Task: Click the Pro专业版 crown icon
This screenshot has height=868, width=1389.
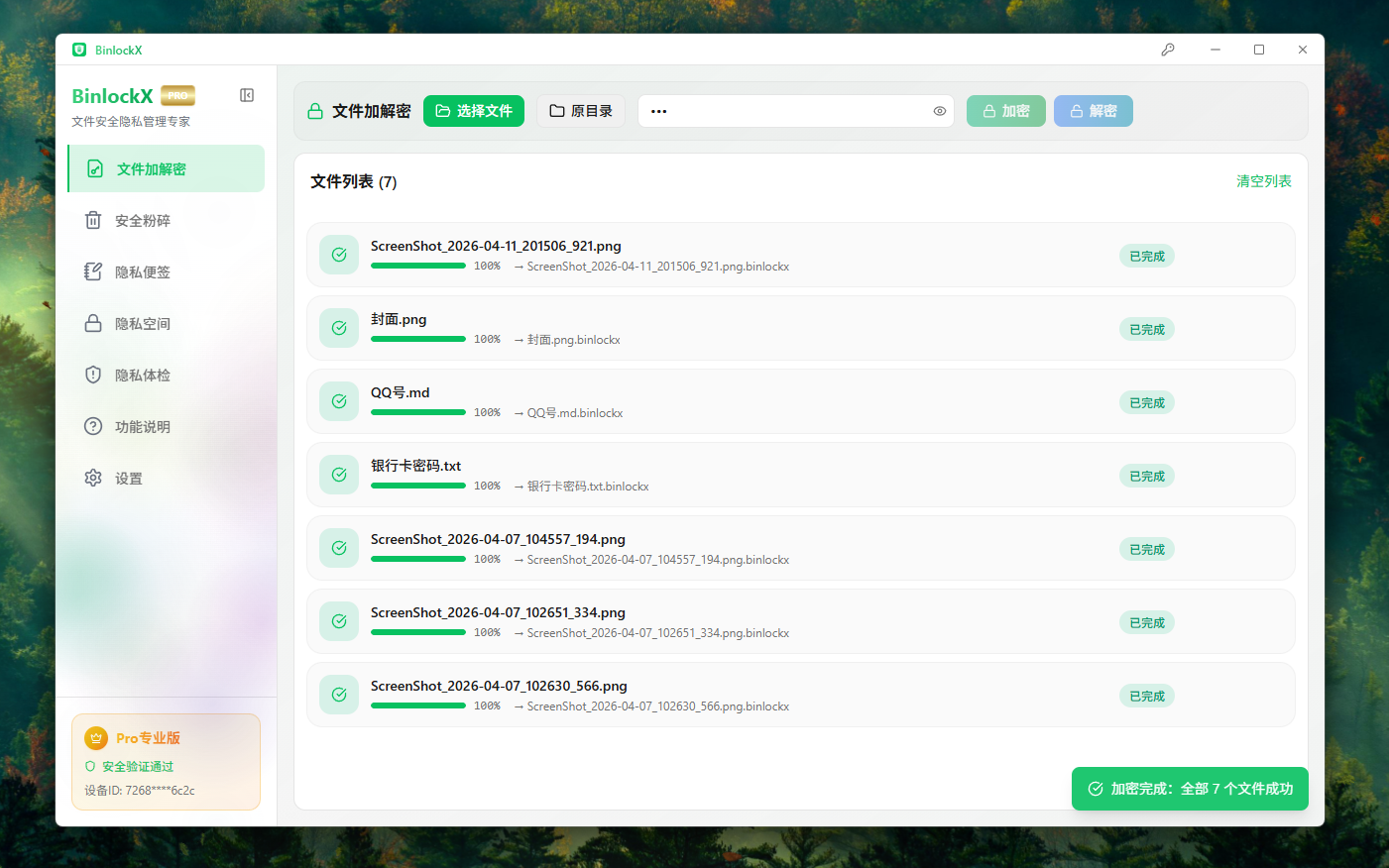Action: point(96,738)
